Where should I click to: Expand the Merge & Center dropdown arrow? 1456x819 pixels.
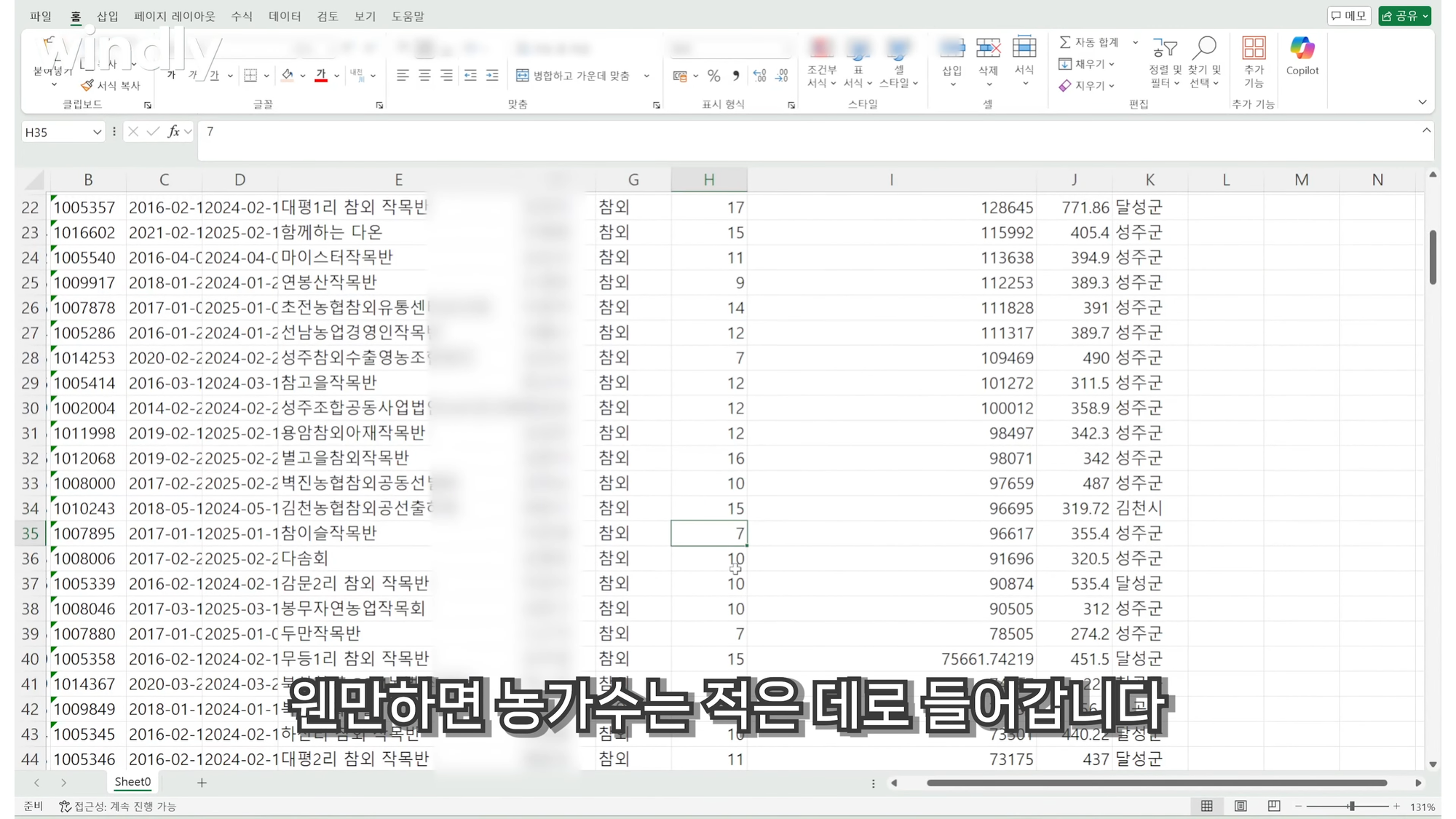[646, 76]
